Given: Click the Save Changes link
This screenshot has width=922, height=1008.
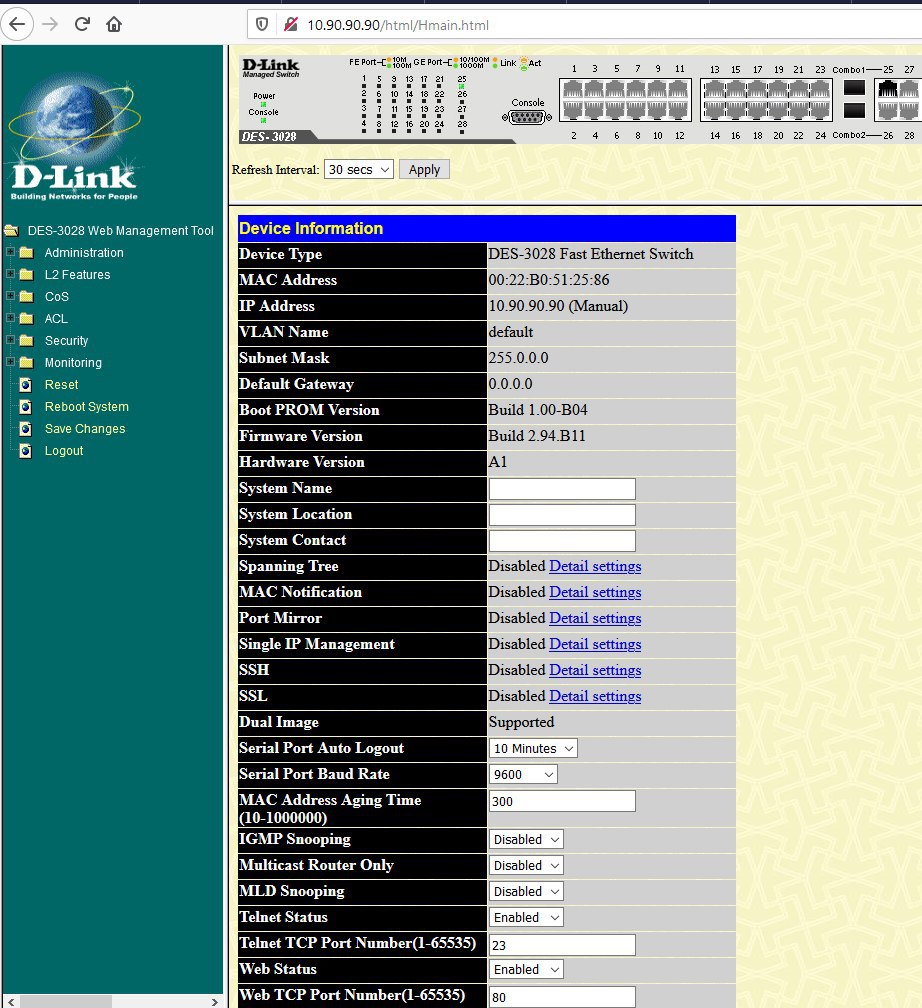Looking at the screenshot, I should tap(85, 429).
